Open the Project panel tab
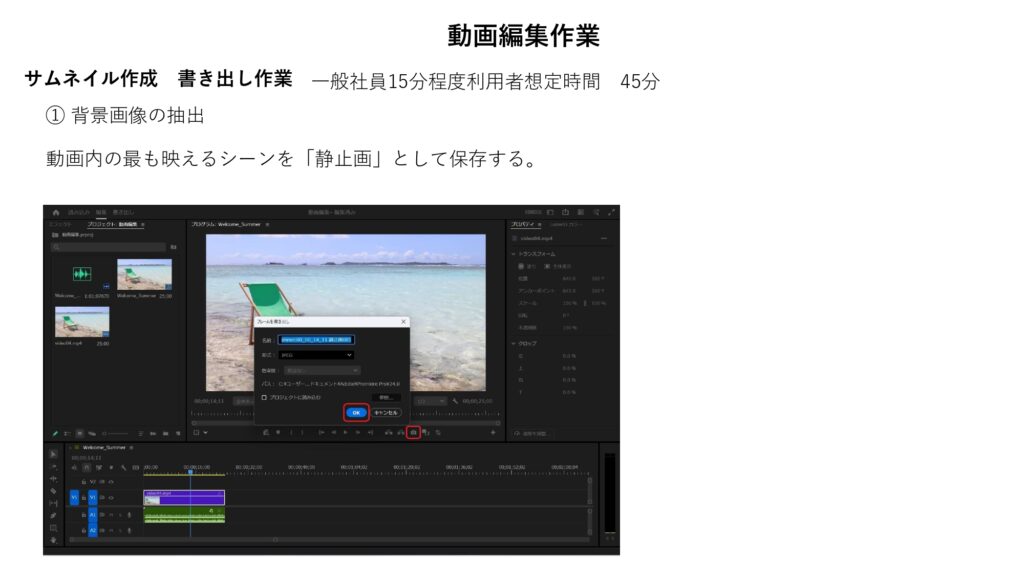The image size is (1024, 576). pos(113,225)
